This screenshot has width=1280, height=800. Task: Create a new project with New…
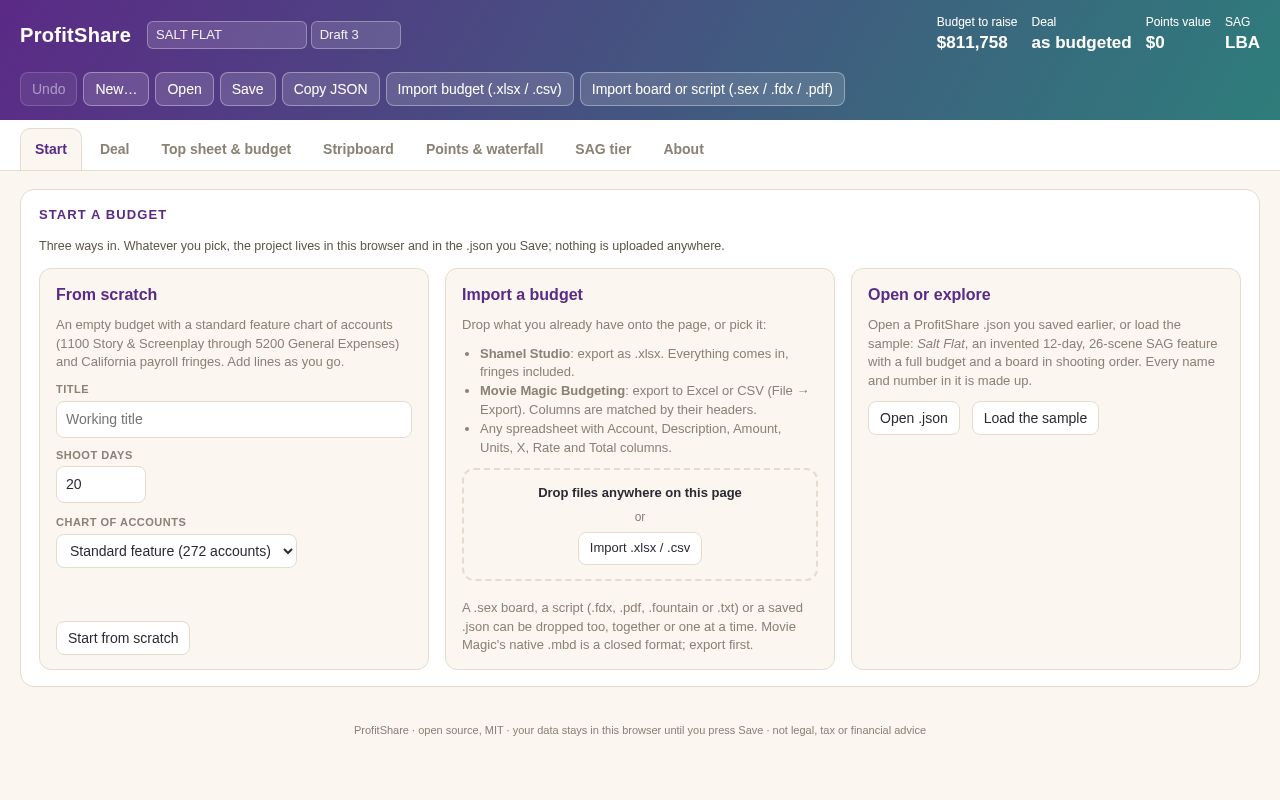click(116, 89)
